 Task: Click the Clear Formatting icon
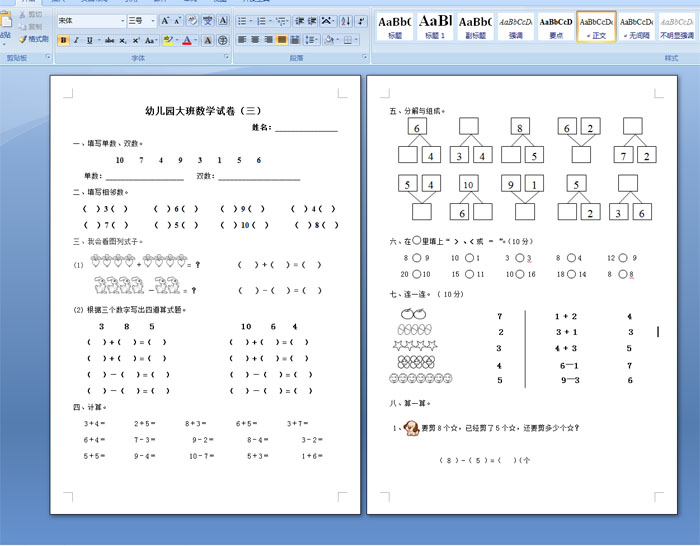[x=192, y=21]
